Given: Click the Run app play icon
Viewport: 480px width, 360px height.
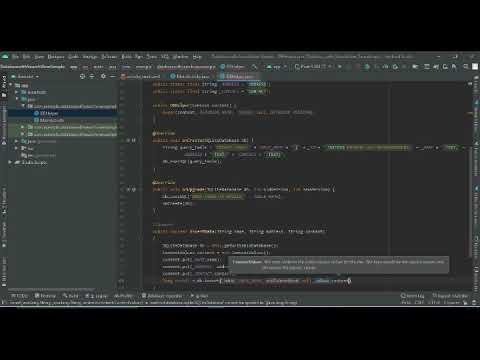Looking at the screenshot, I should click(340, 67).
